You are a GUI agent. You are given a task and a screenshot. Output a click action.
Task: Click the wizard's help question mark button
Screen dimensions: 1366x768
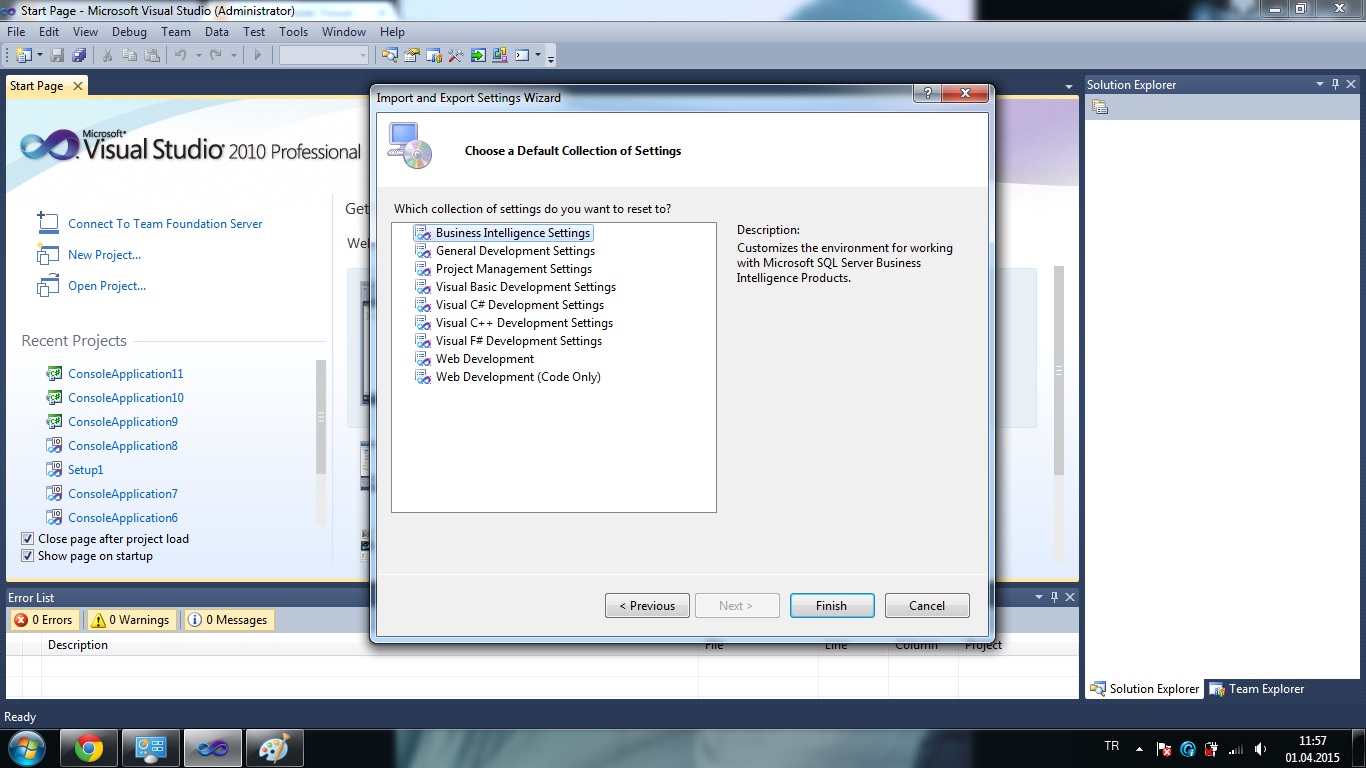pos(927,94)
